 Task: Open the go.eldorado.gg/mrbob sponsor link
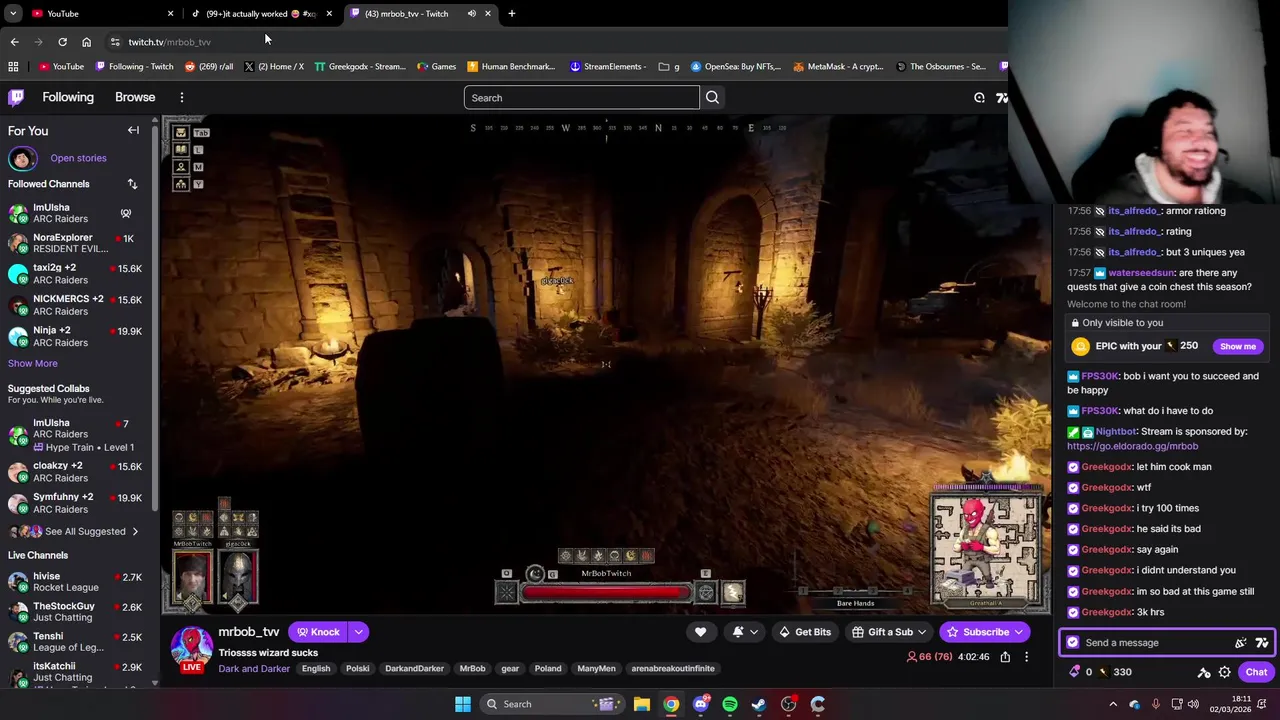pos(1132,446)
